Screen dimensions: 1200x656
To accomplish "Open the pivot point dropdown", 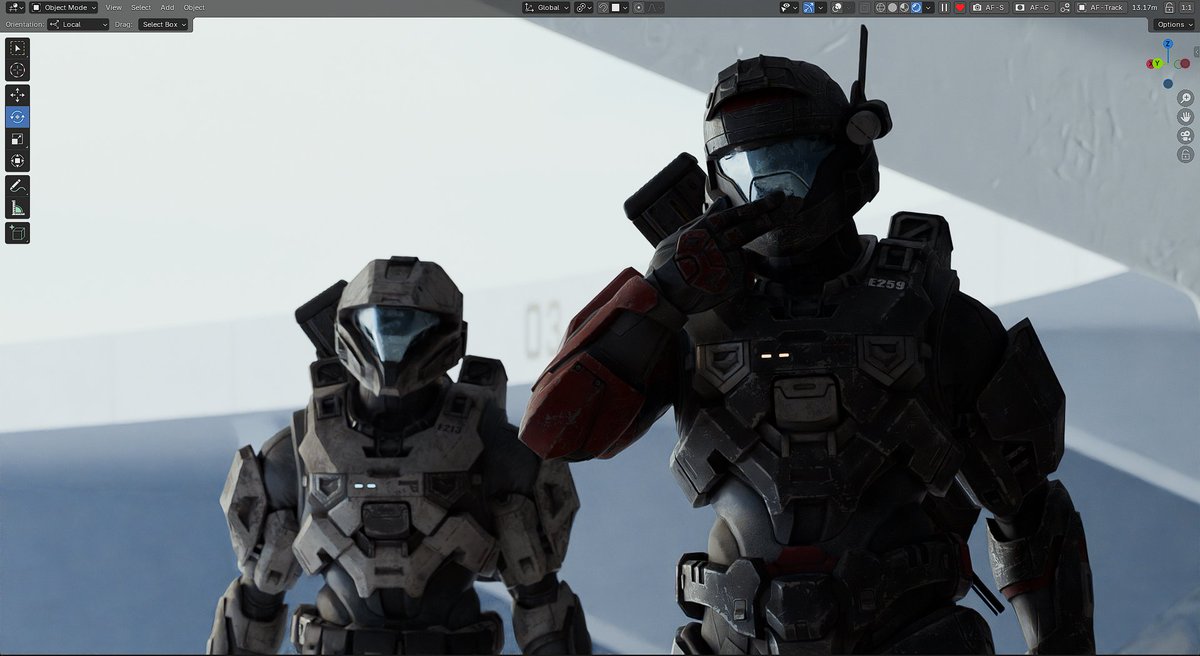I will pos(584,7).
